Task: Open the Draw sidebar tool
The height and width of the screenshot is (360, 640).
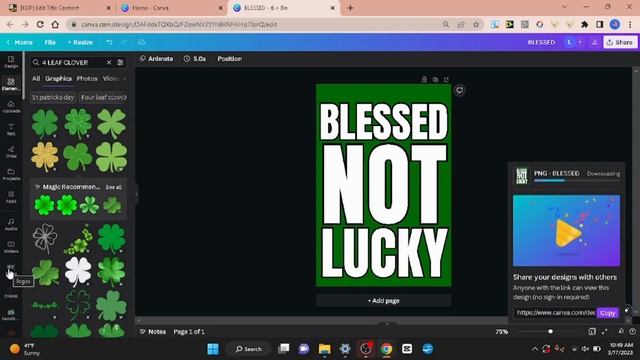Action: click(11, 152)
